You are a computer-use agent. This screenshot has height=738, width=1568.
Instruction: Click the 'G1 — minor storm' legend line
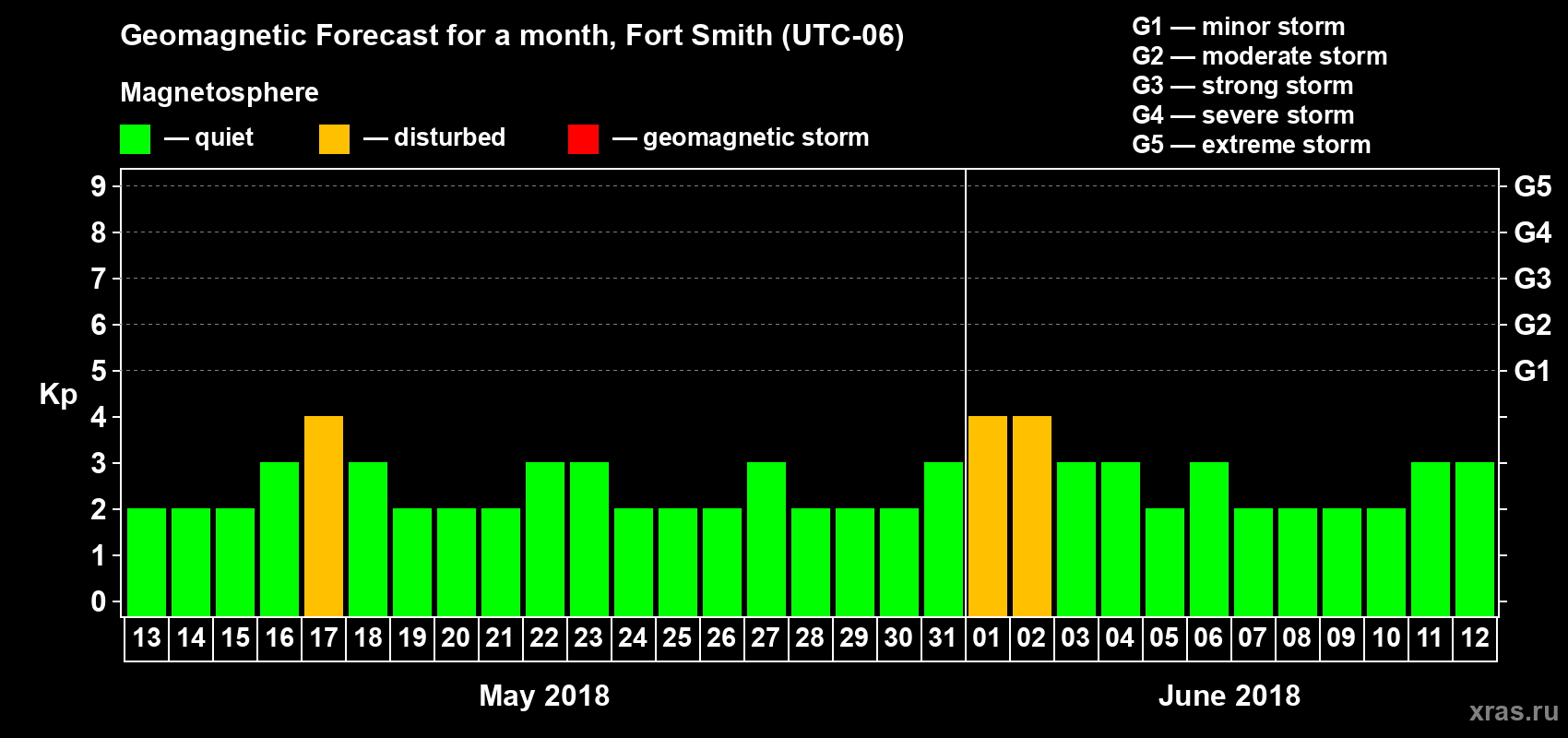tap(1239, 27)
